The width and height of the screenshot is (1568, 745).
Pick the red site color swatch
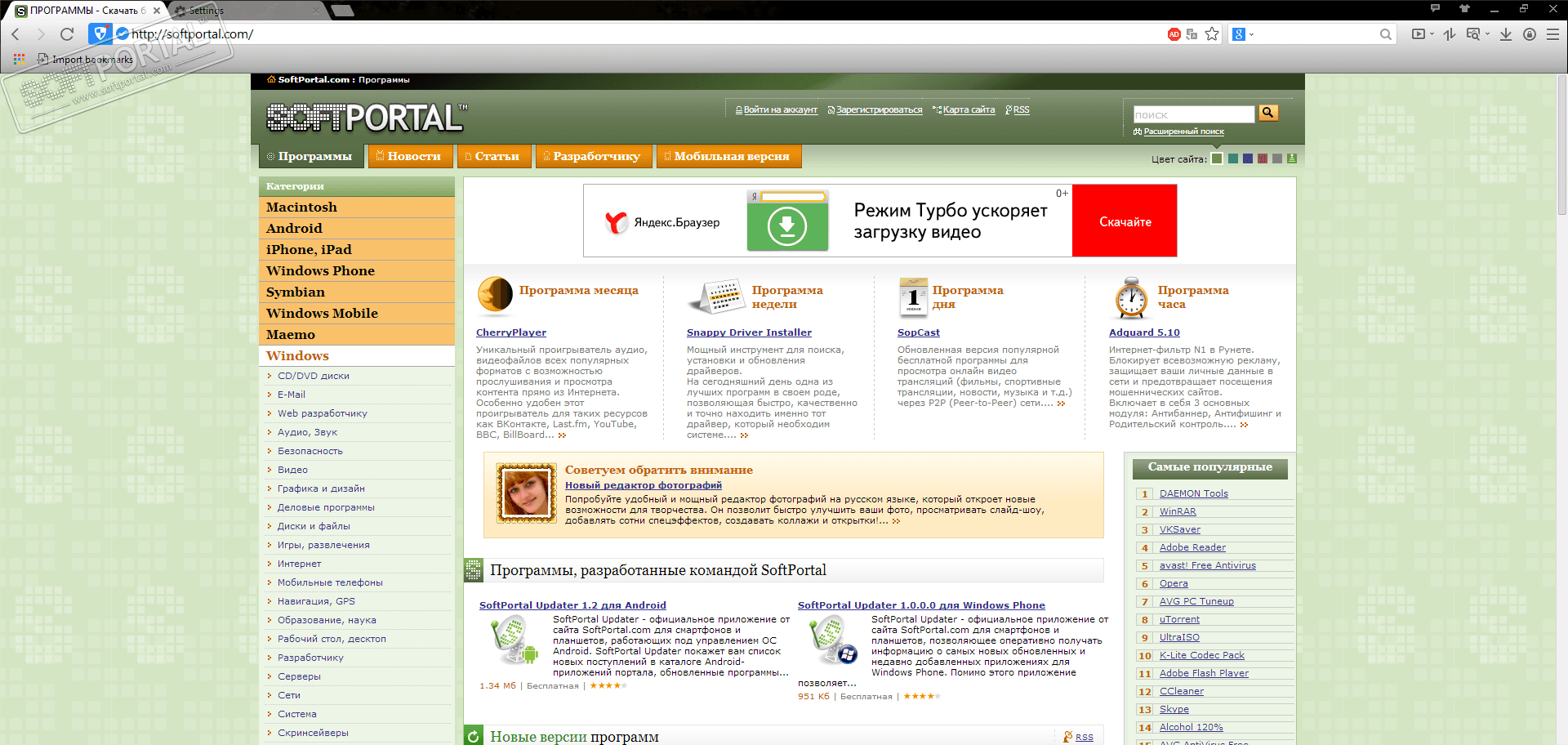pyautogui.click(x=1263, y=158)
